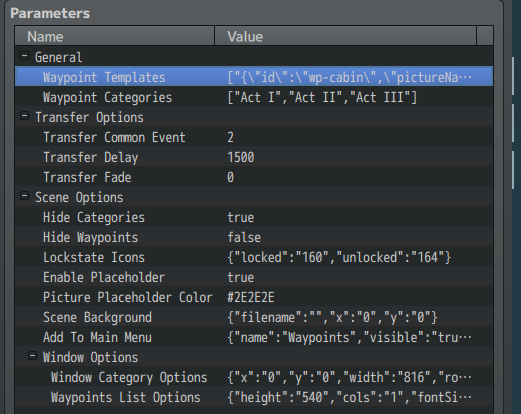Screen dimensions: 521x414
Task: Collapse the Transfer Options group
Action: coord(24,116)
